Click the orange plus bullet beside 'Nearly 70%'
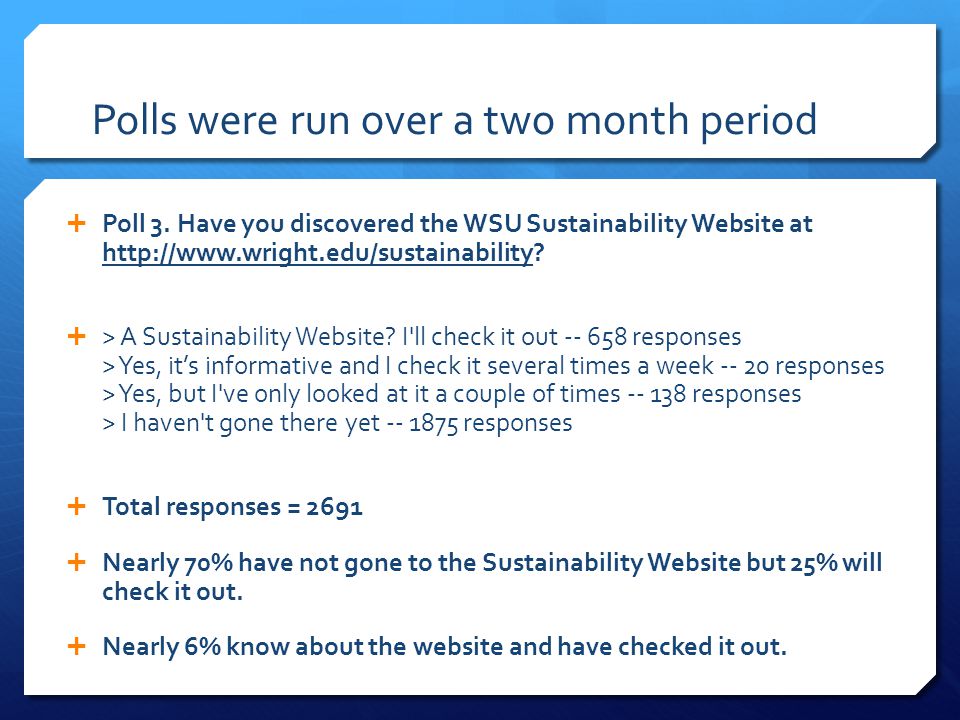This screenshot has width=960, height=720. point(77,562)
